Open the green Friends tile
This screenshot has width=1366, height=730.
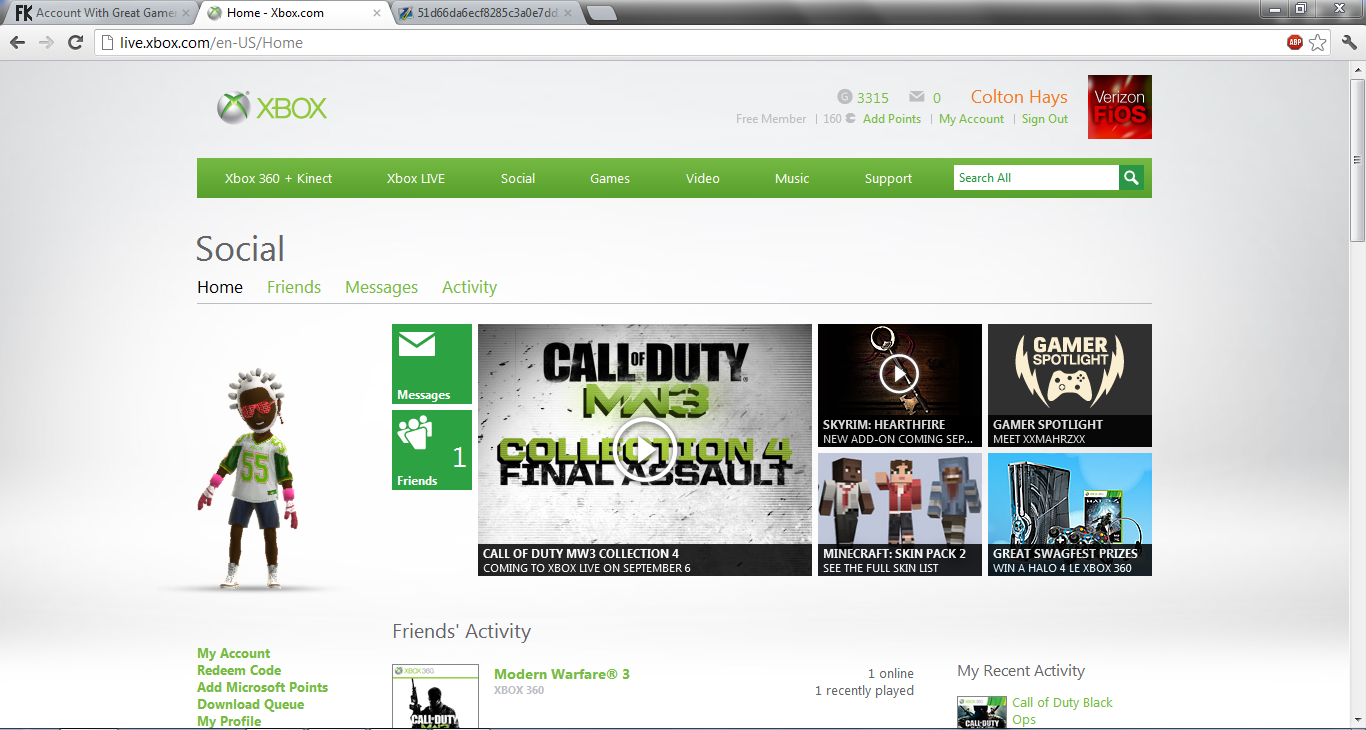(432, 450)
